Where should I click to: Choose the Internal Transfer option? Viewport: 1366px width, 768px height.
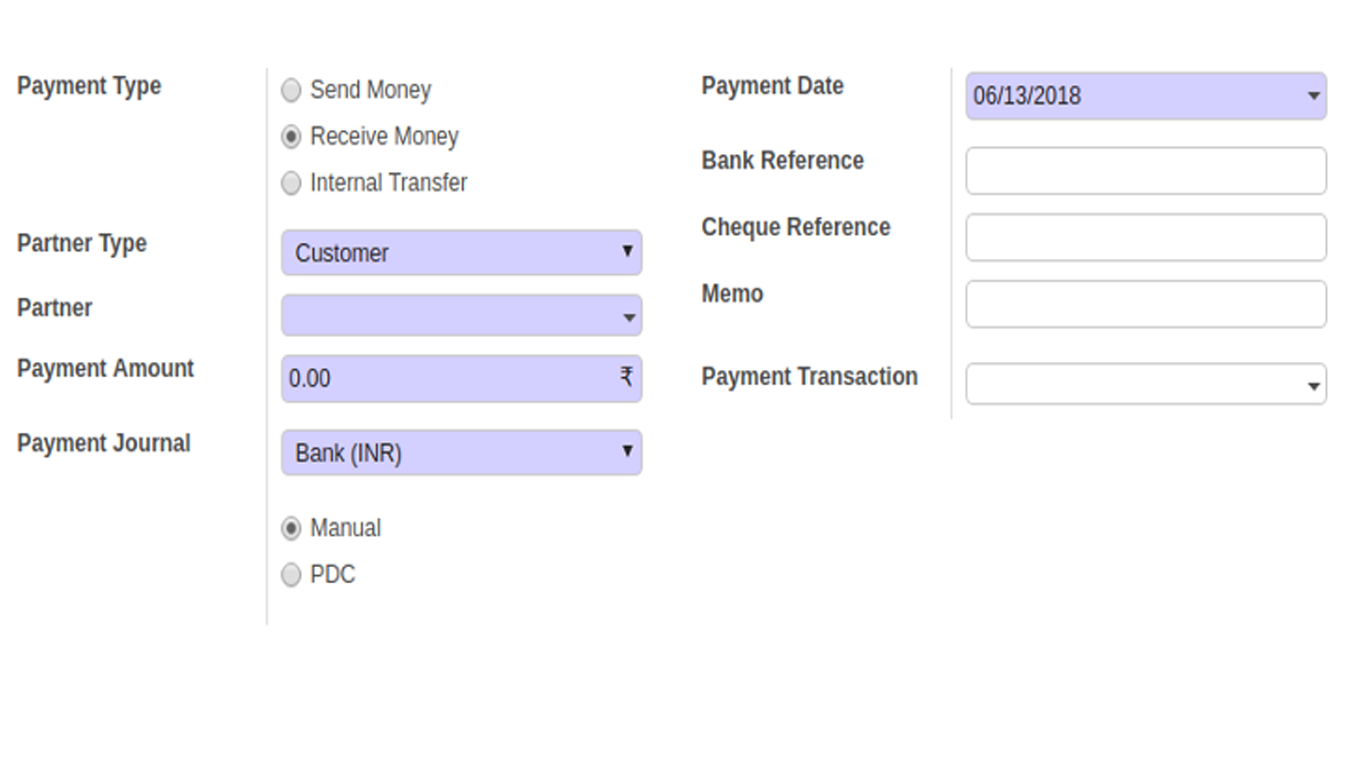[291, 183]
